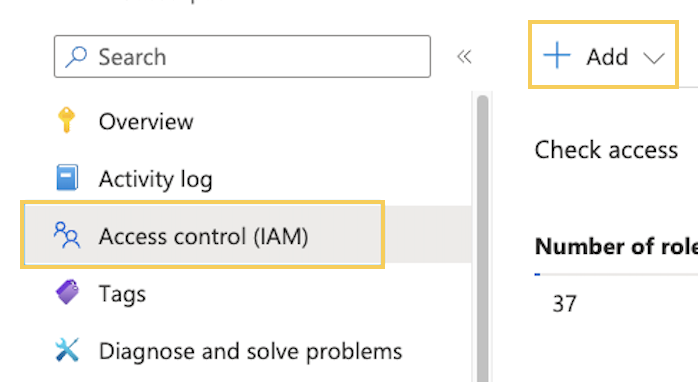Click the role assignments usage progress bar
This screenshot has height=382, width=698.
pos(616,274)
